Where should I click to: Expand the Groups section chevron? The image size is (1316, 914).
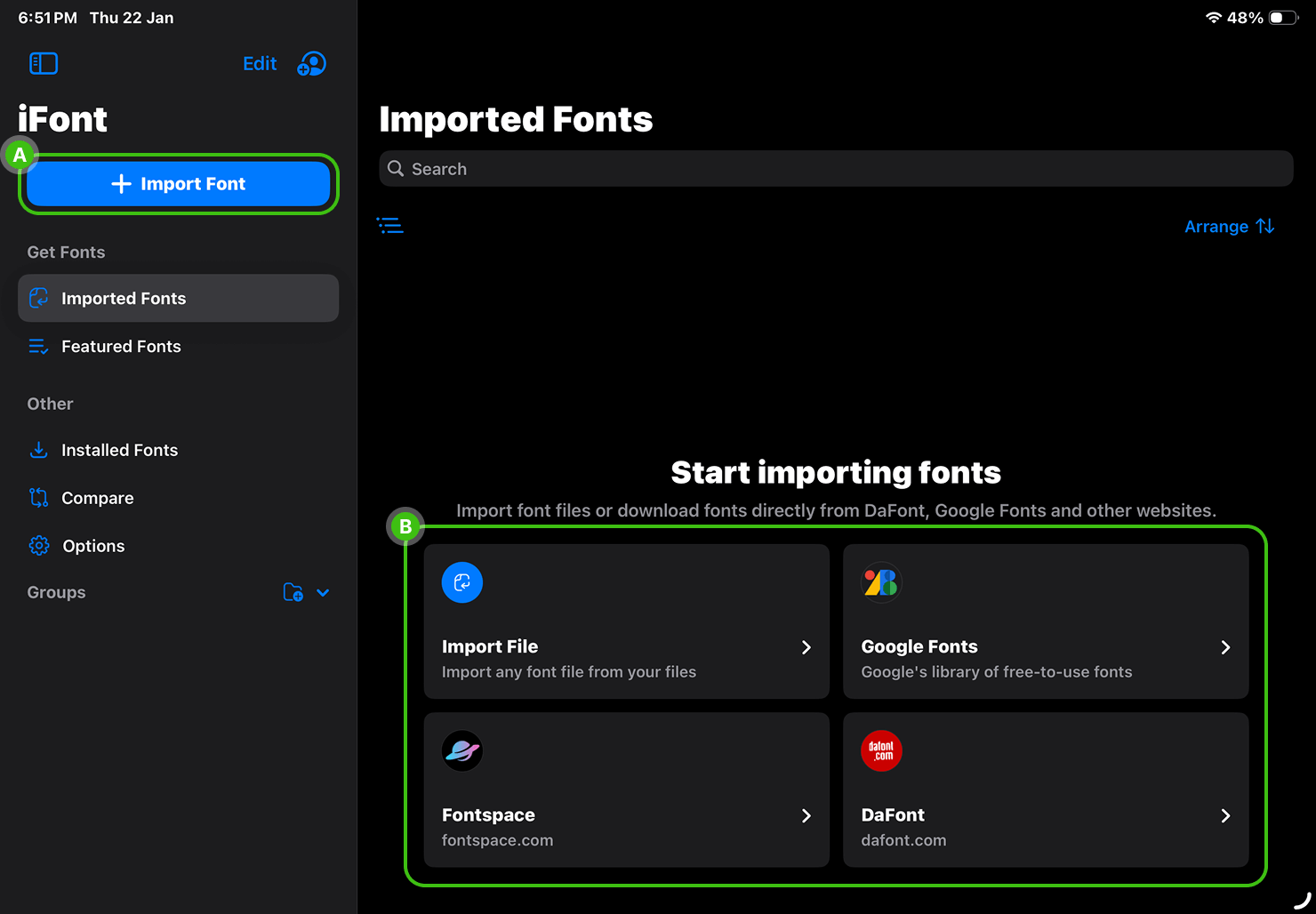pyautogui.click(x=322, y=592)
